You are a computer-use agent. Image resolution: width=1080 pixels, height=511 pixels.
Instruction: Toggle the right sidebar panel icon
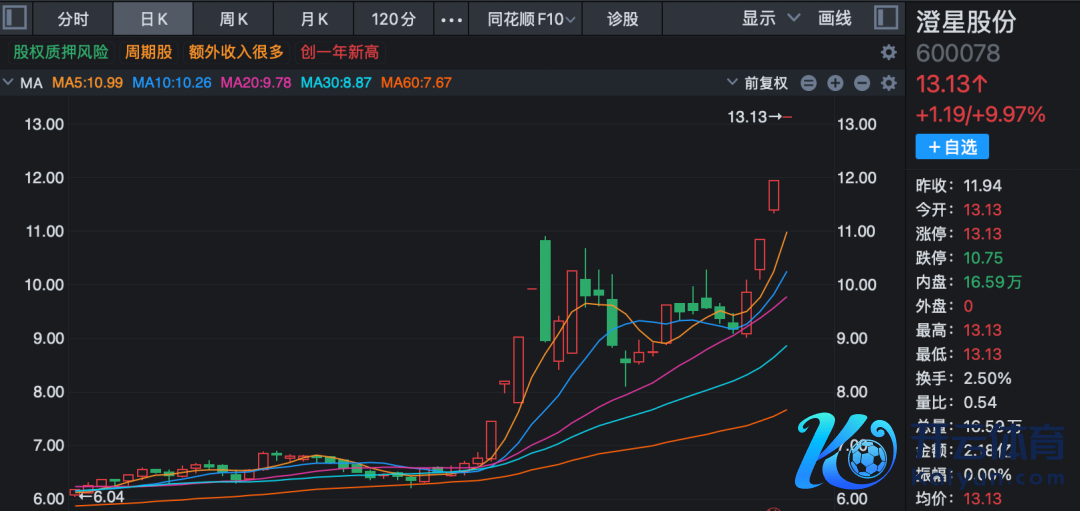tap(886, 18)
